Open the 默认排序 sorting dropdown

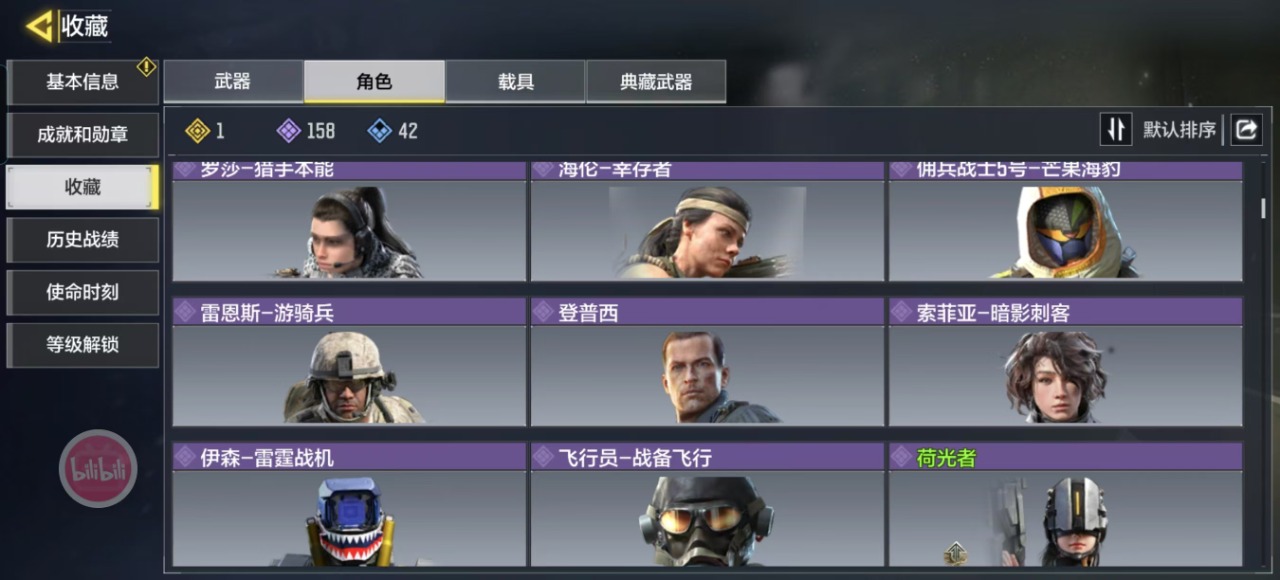click(1180, 130)
